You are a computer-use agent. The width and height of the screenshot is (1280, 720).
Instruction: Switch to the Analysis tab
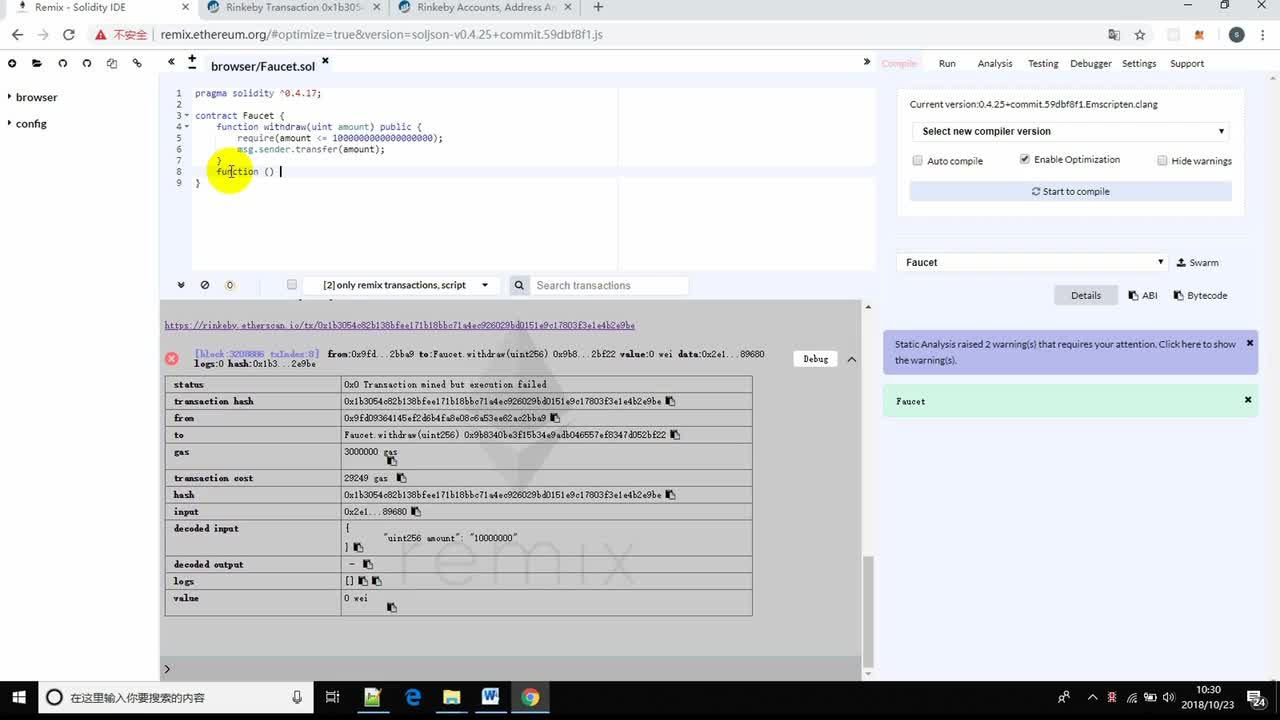pos(995,63)
